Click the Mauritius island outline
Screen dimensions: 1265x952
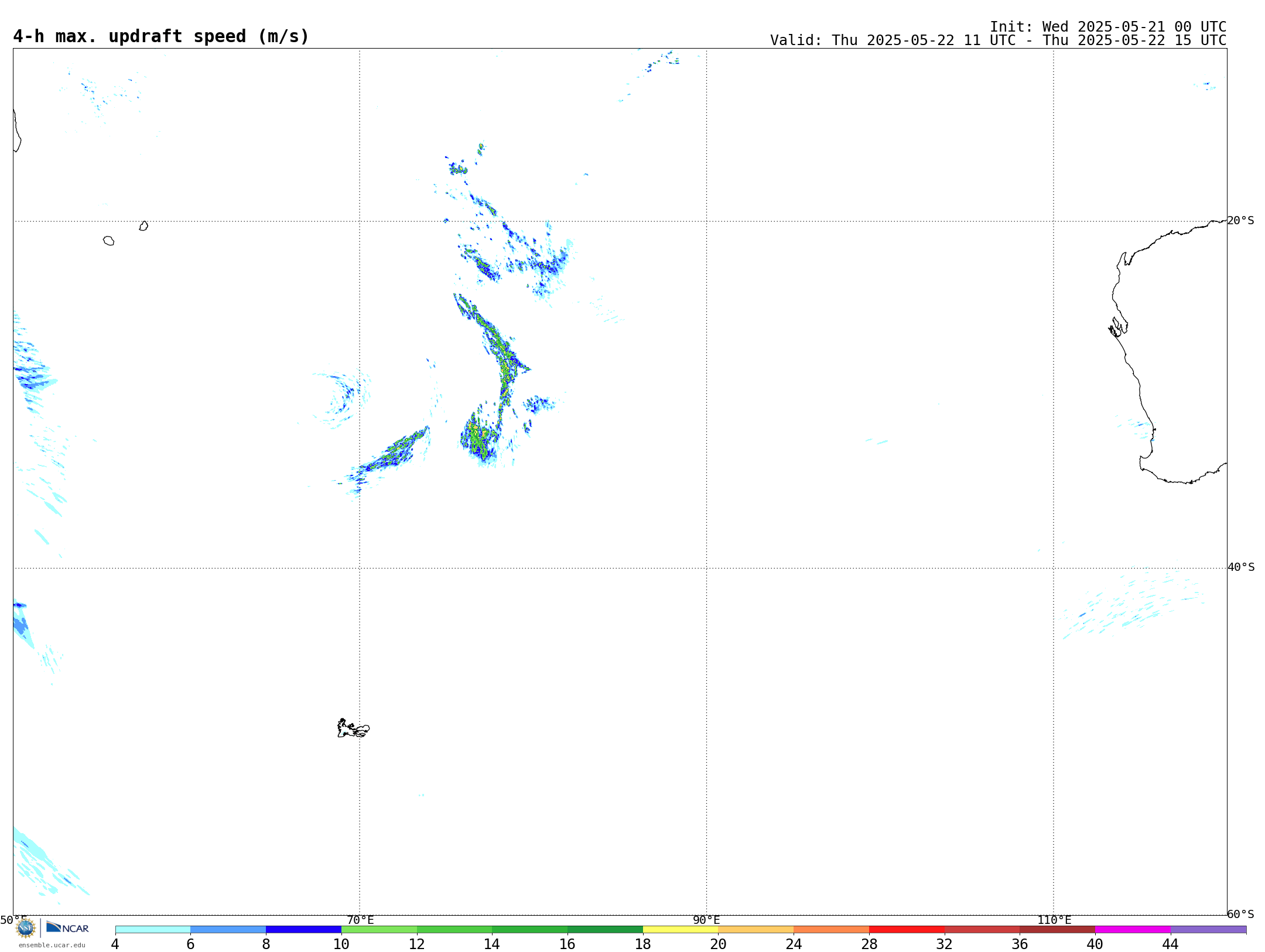point(143,226)
